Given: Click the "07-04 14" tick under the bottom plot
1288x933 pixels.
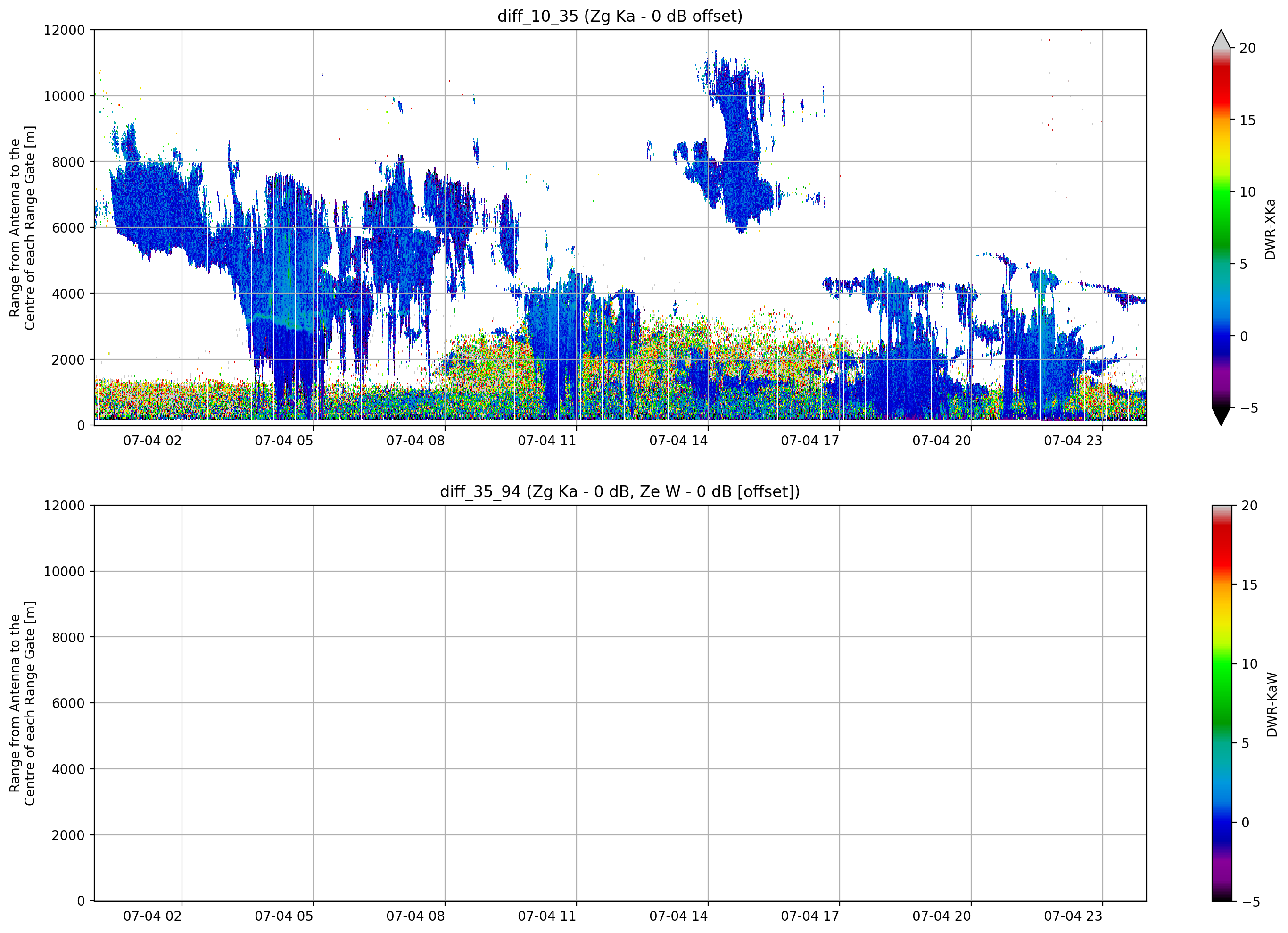Looking at the screenshot, I should coord(678,916).
